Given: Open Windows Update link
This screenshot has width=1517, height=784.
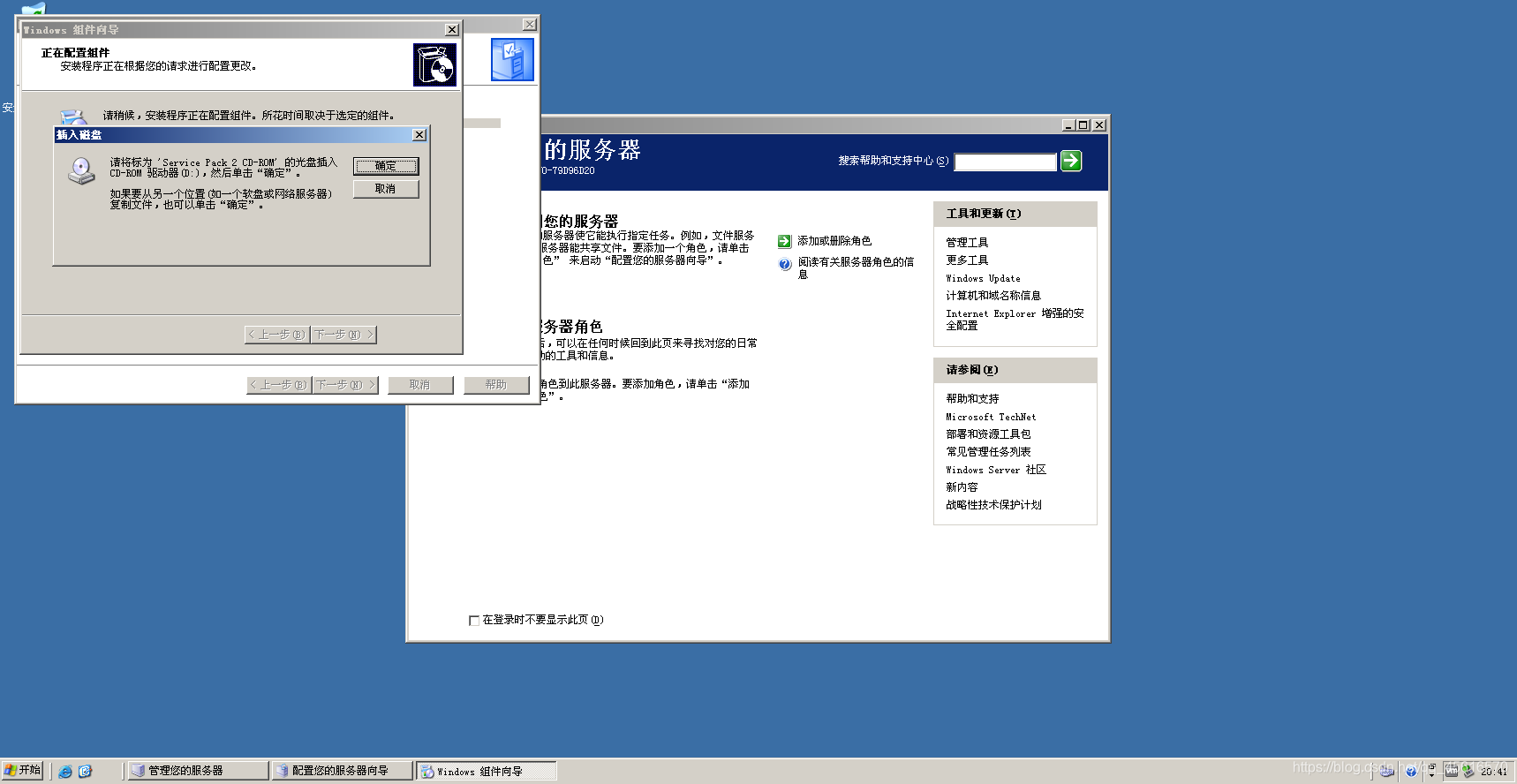Looking at the screenshot, I should (983, 278).
